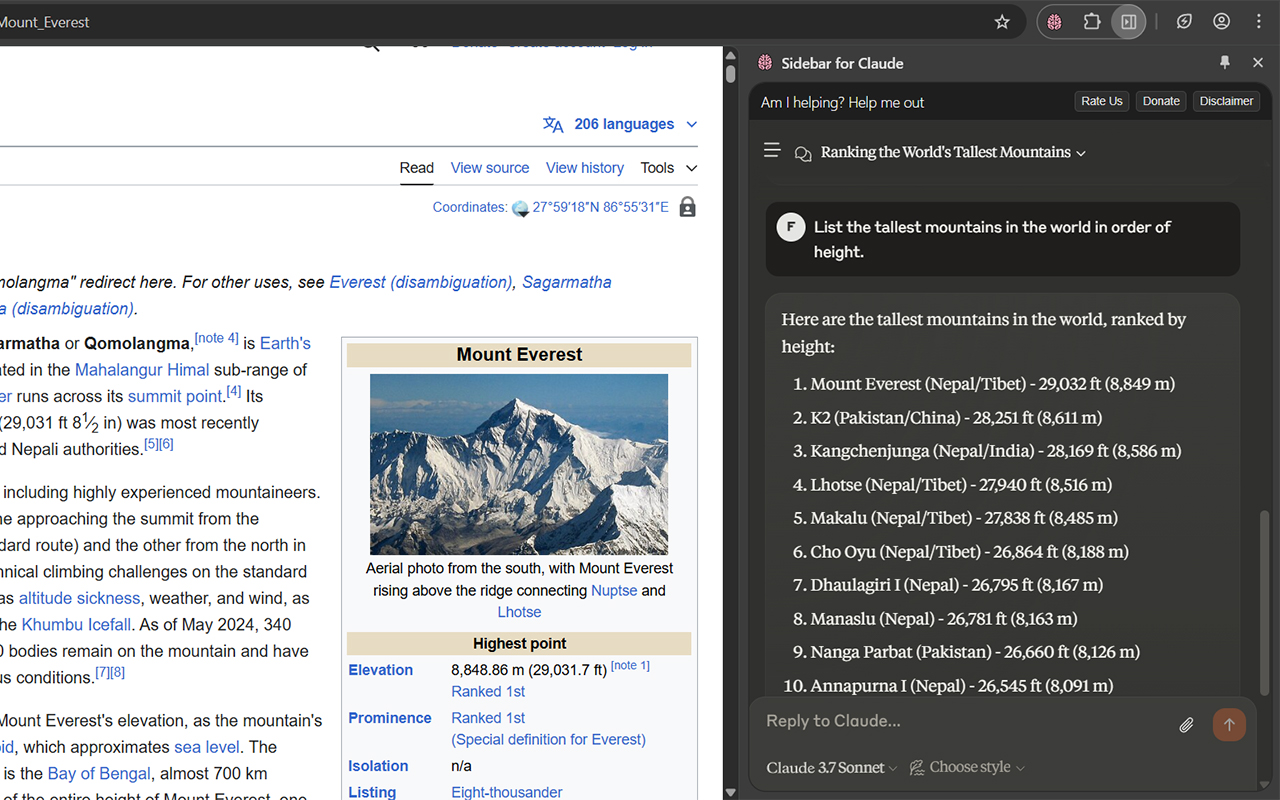Close the Sidebar for Claude panel
The height and width of the screenshot is (800, 1280).
[1258, 63]
